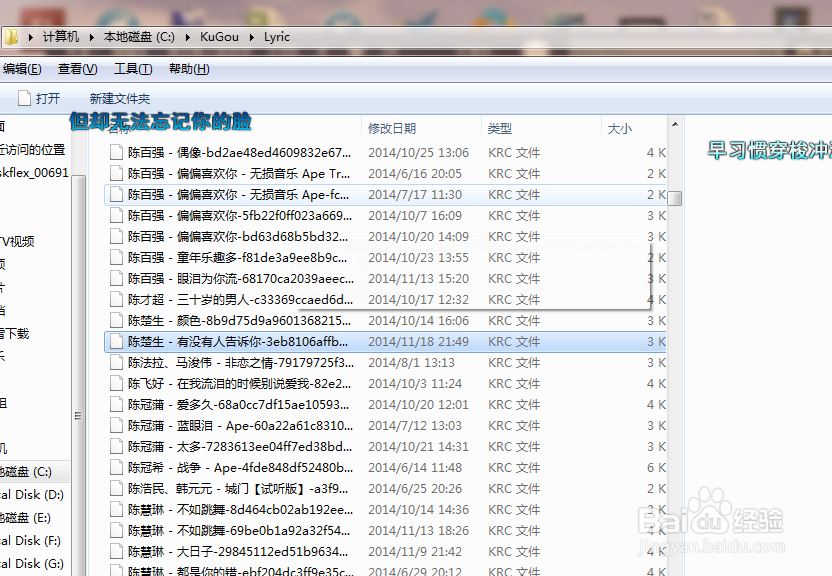Select file icon of 陈楚生 - 有没有人告诉你
Image resolution: width=832 pixels, height=576 pixels.
(116, 342)
